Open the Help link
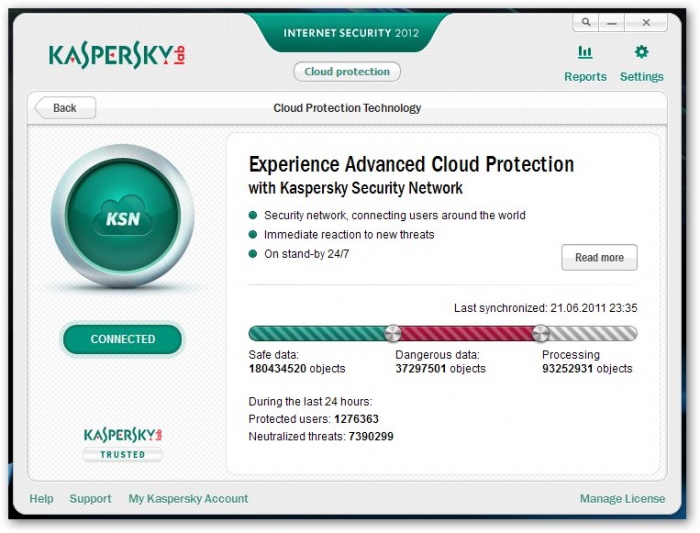700x533 pixels. [41, 498]
